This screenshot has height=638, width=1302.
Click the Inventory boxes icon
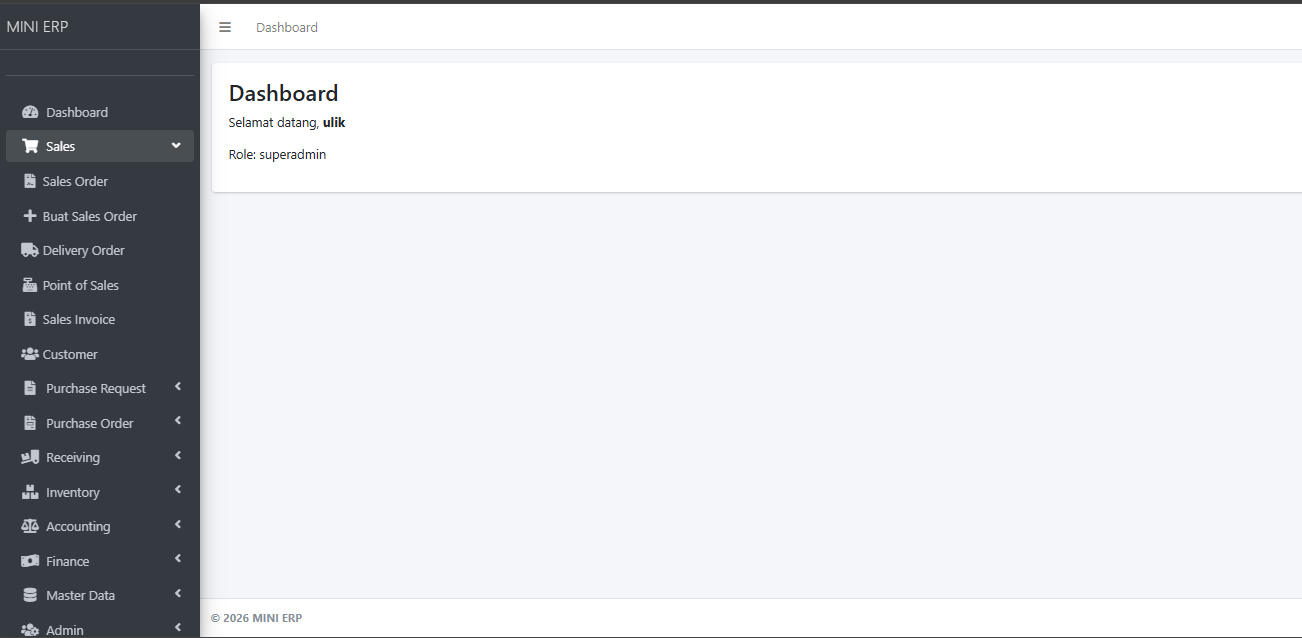(x=30, y=492)
